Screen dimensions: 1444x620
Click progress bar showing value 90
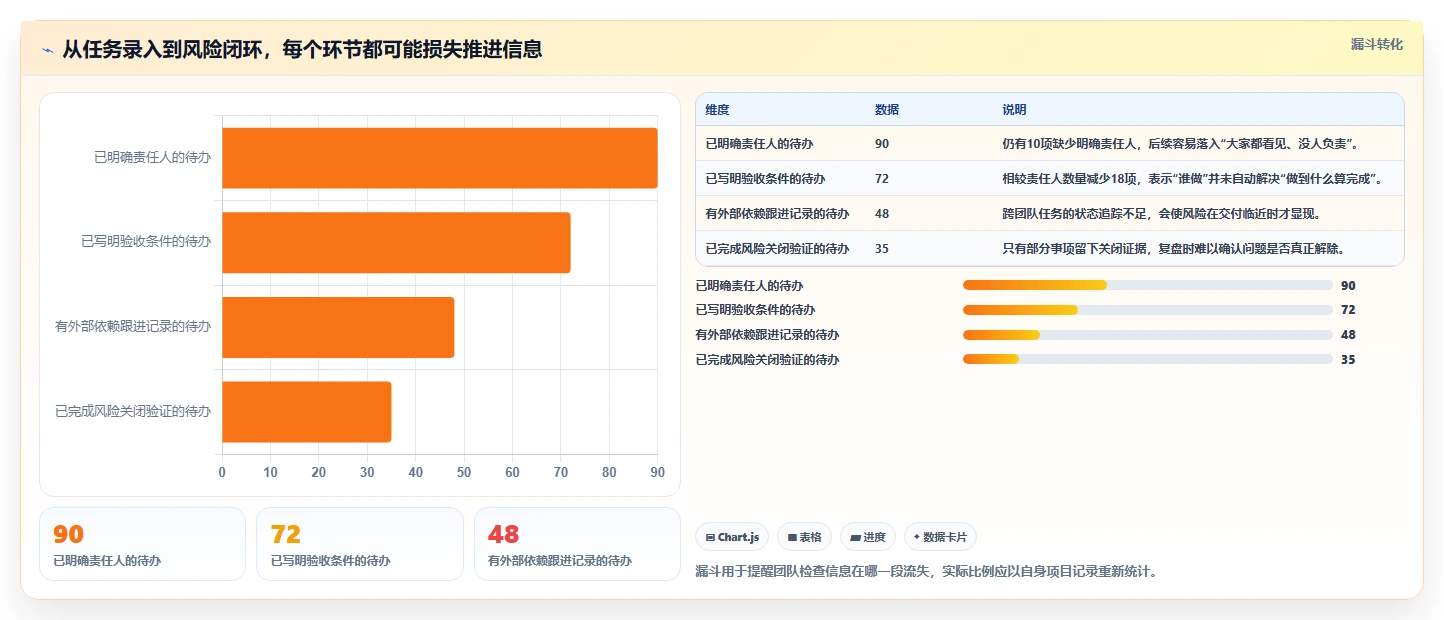tap(1147, 285)
